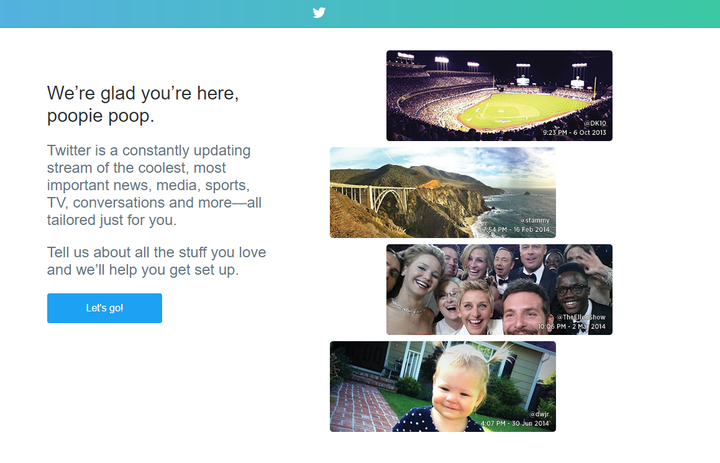
Task: Click the @stammy handle on bridge photo
Action: point(536,220)
